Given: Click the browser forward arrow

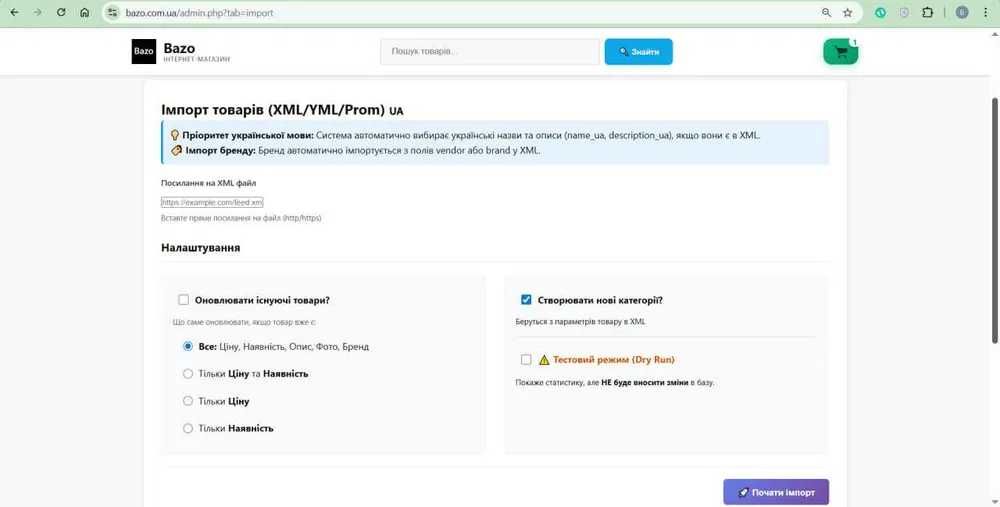Looking at the screenshot, I should [x=38, y=12].
